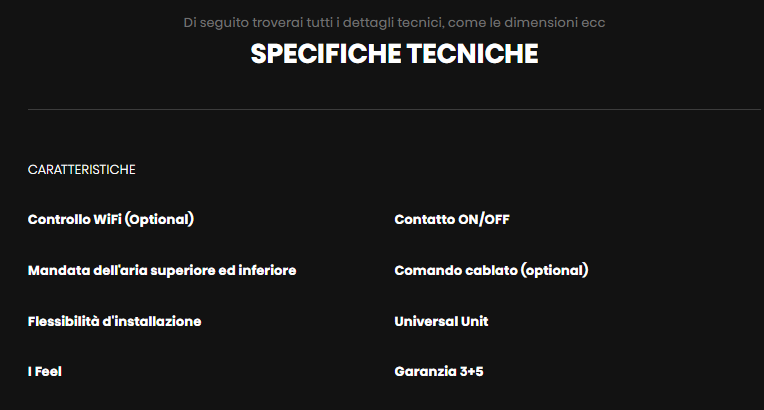
Task: Click the 'ON/OFF' text in Contatto
Action: pos(483,219)
